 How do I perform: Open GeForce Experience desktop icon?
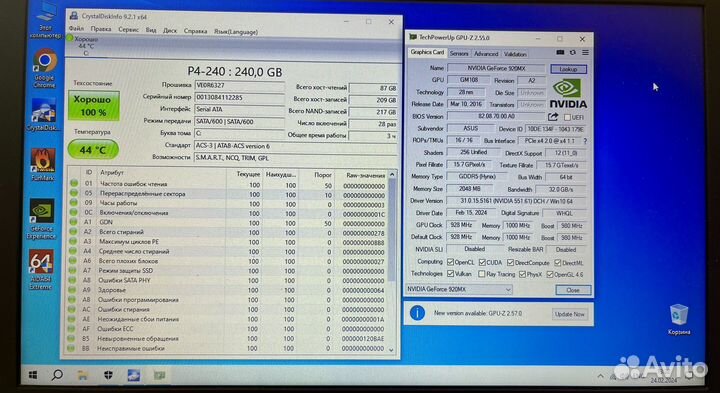pos(42,219)
